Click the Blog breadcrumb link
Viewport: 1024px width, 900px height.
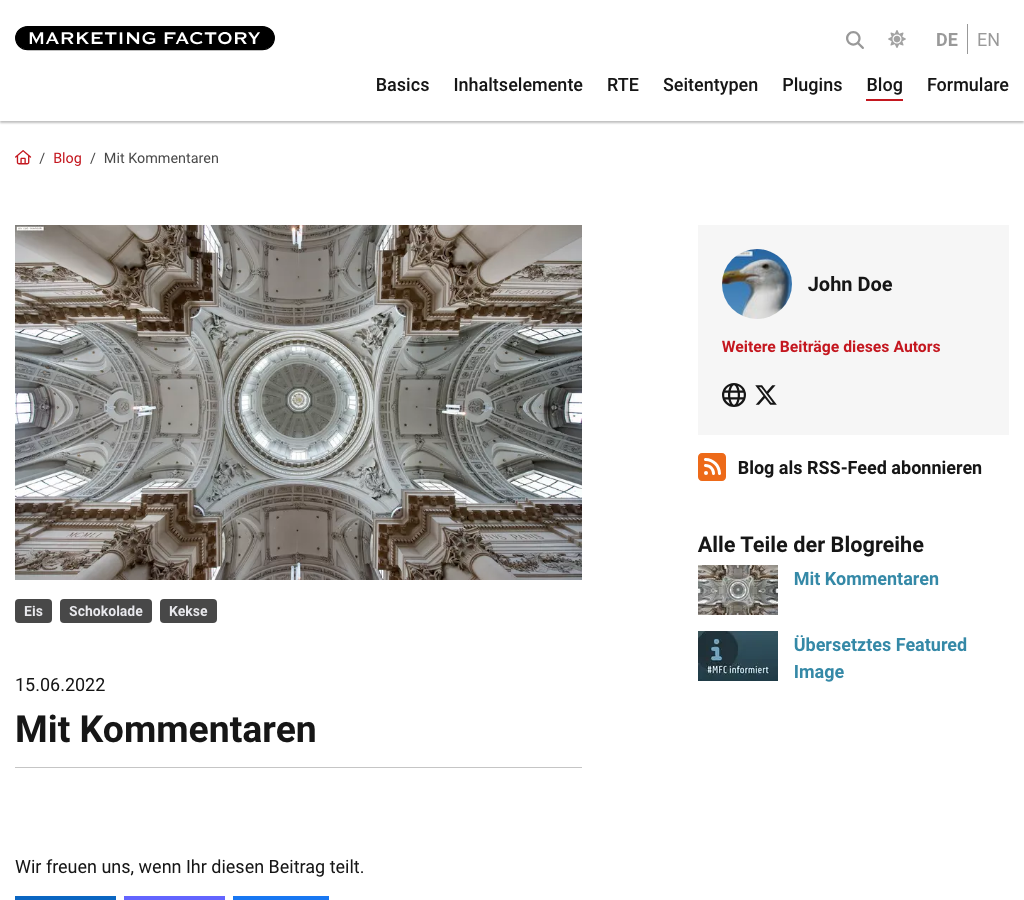coord(67,158)
